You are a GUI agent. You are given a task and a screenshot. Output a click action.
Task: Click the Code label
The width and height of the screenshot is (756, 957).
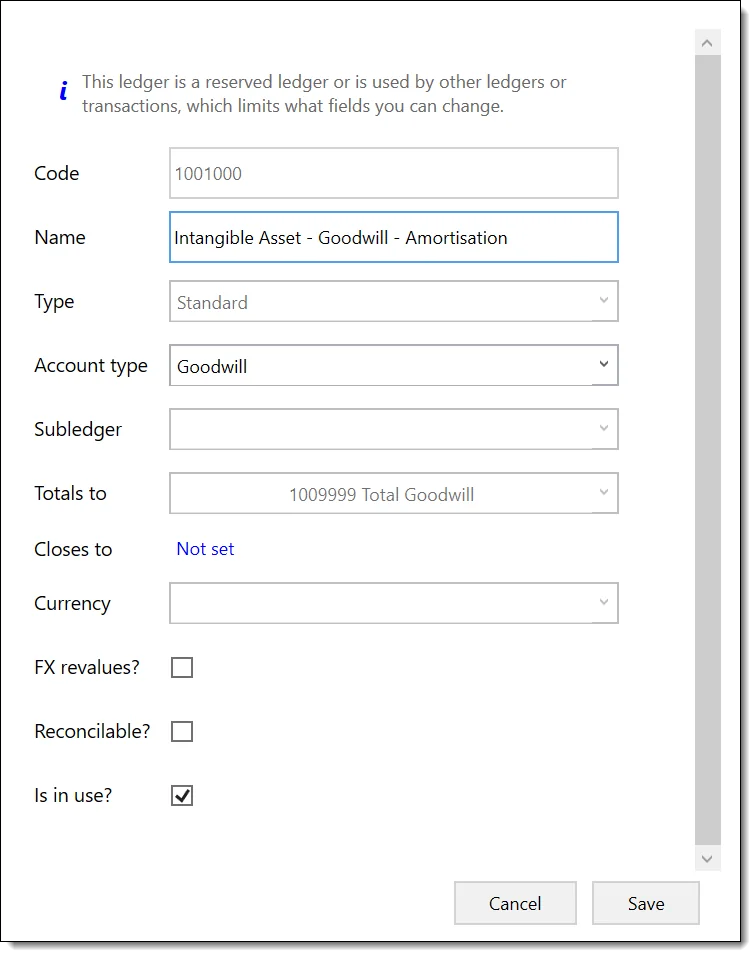pos(57,173)
